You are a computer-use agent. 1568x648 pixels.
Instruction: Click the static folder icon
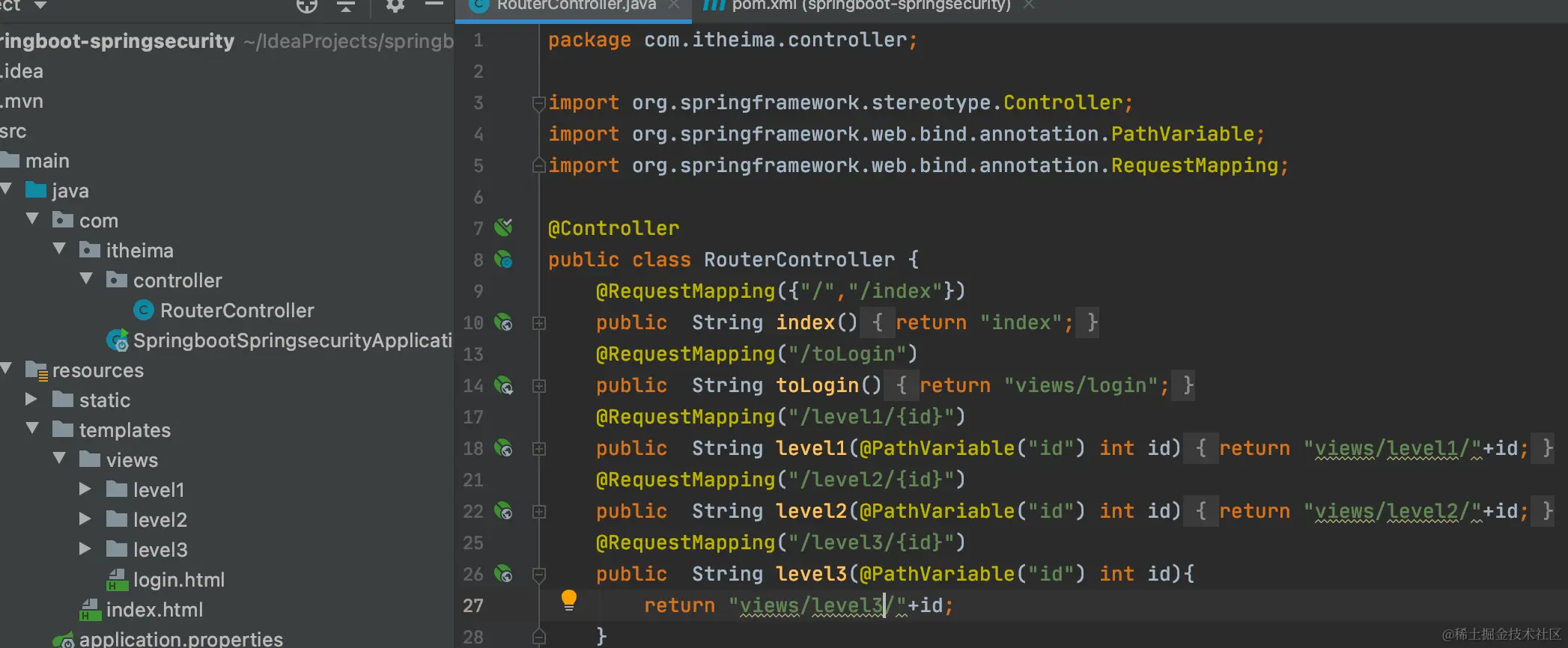point(63,400)
